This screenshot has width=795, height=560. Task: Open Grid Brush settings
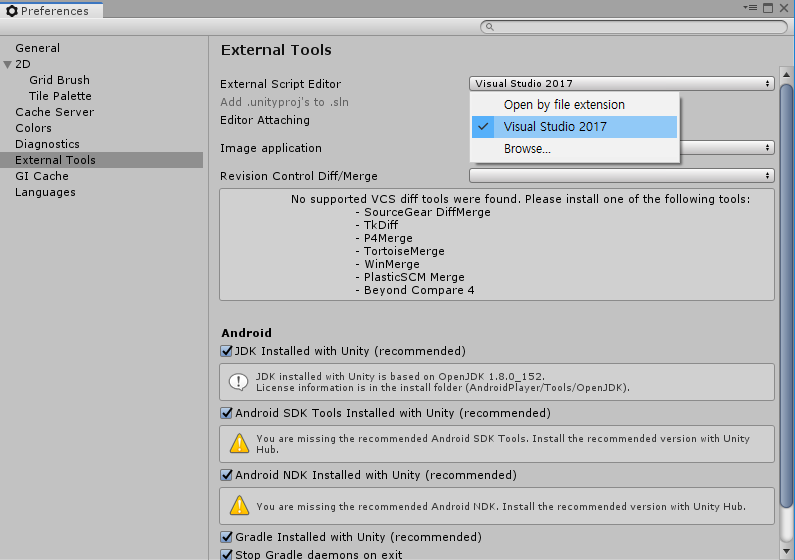pos(59,80)
